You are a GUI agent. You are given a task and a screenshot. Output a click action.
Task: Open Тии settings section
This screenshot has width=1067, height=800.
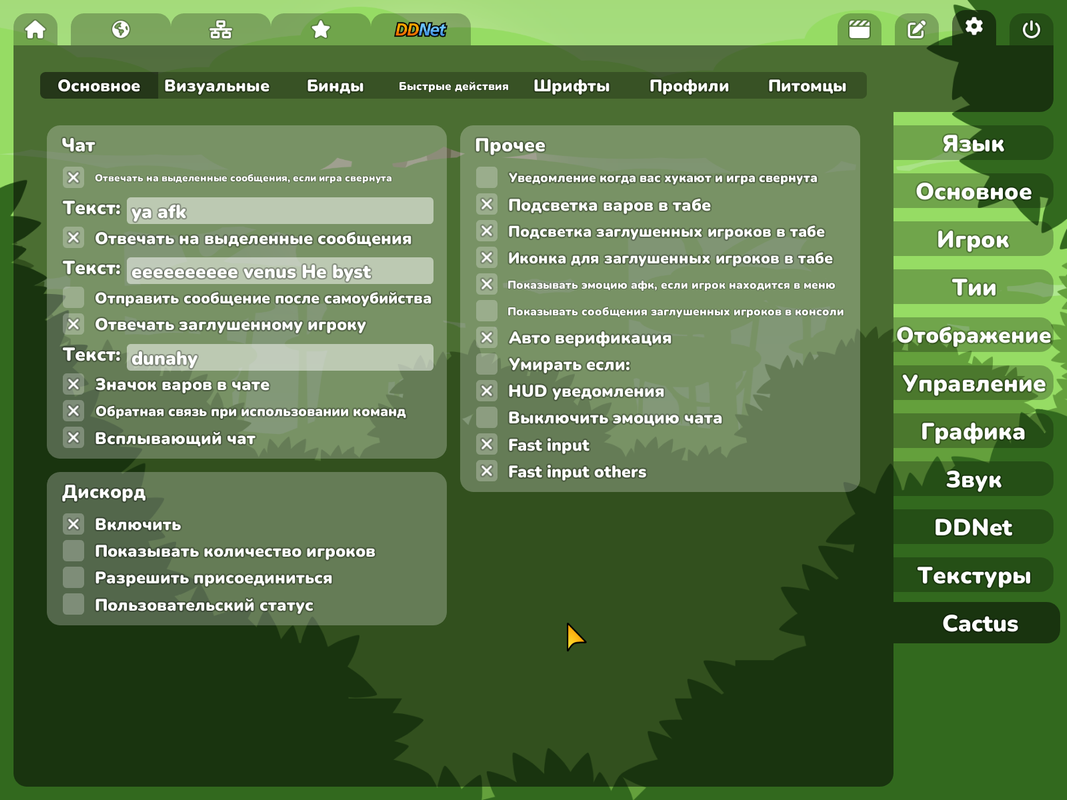(973, 288)
